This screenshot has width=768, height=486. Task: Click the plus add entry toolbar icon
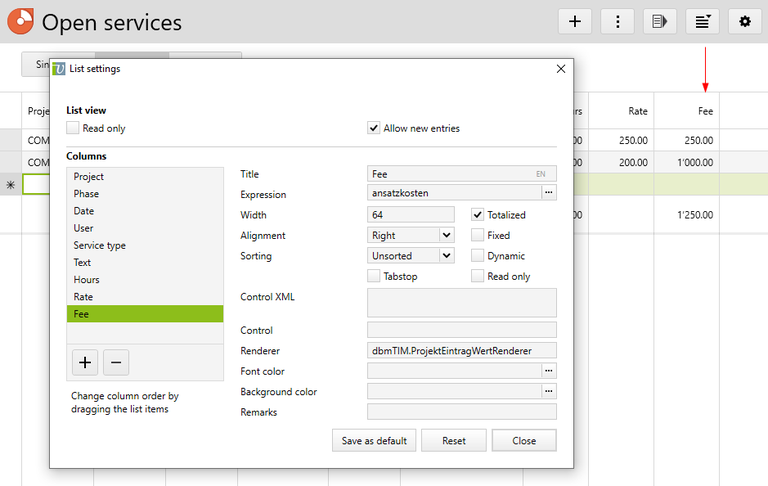click(x=575, y=22)
